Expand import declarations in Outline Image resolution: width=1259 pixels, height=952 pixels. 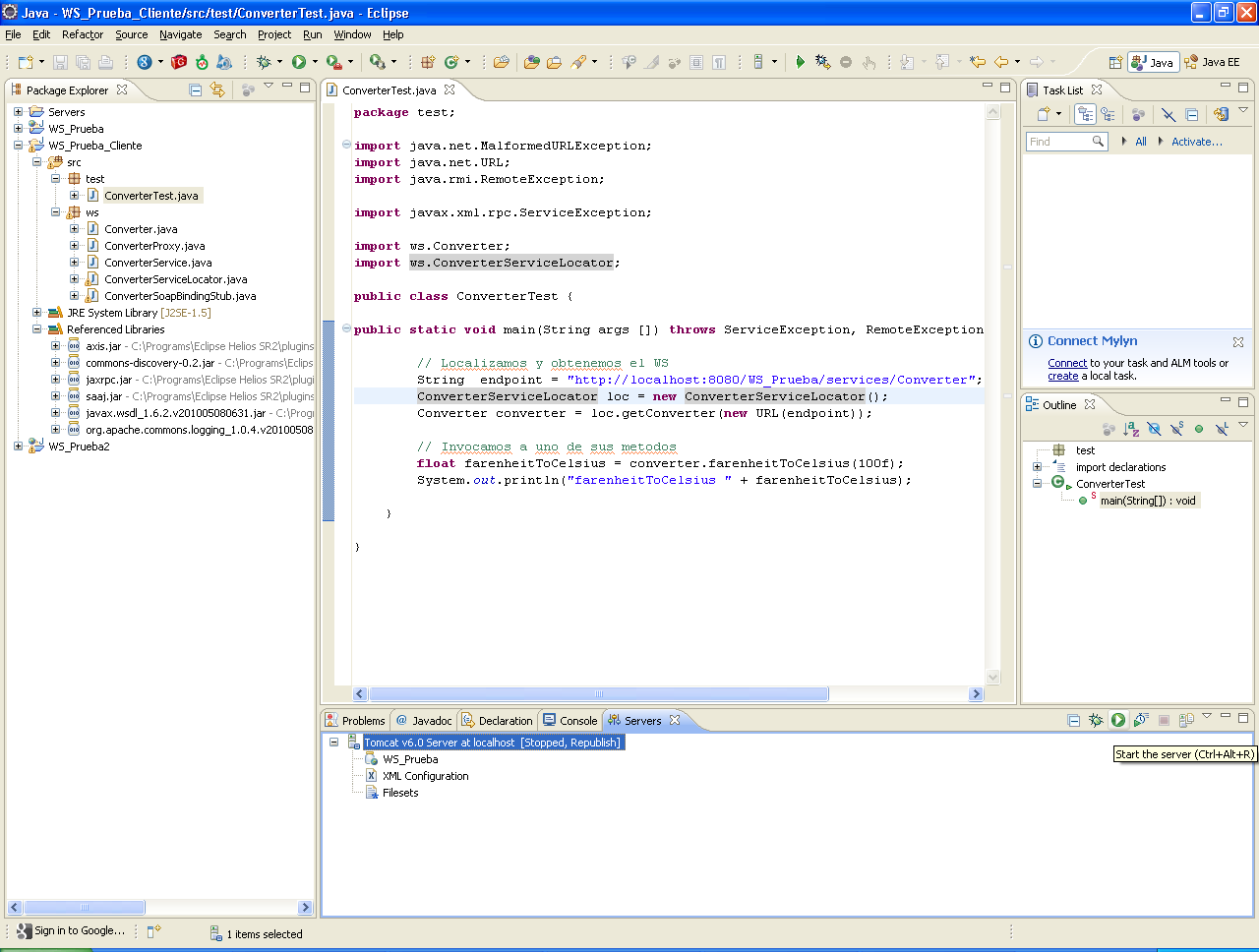point(1037,467)
